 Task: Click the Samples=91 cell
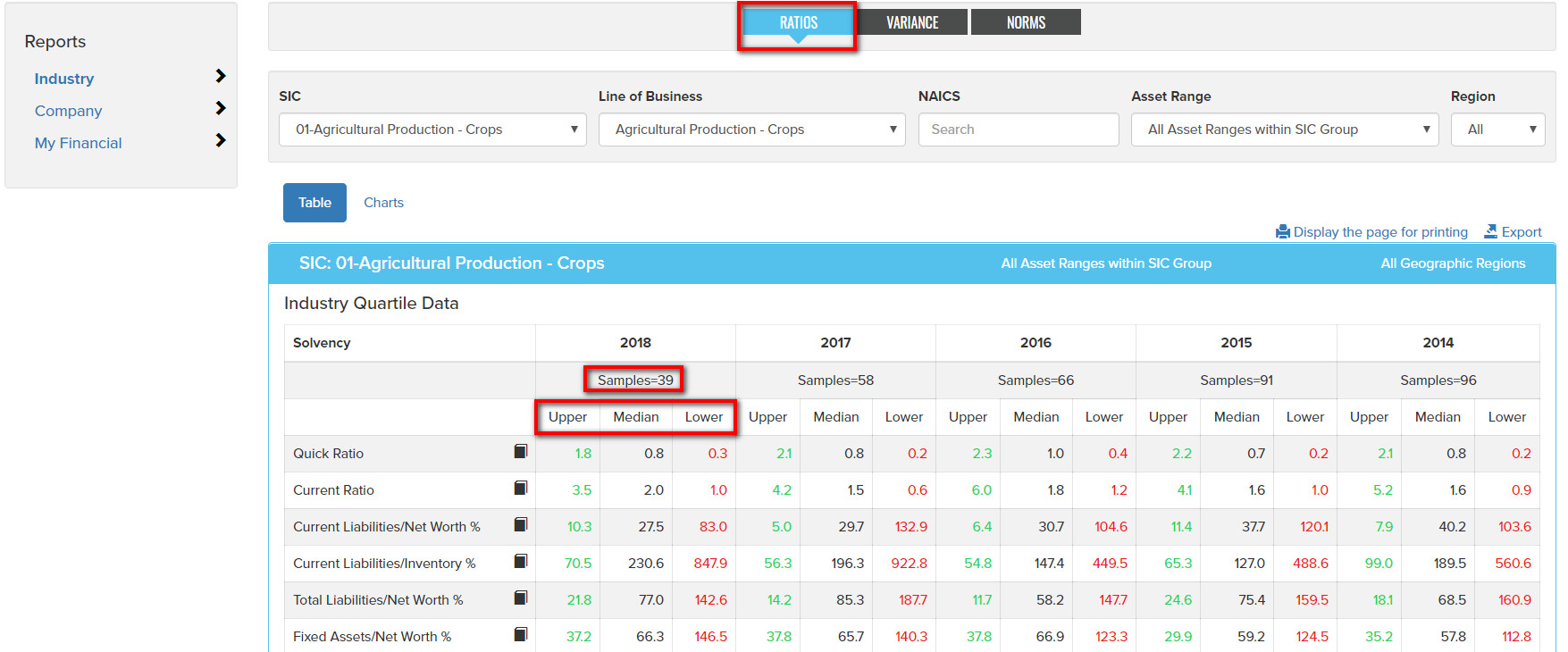pyautogui.click(x=1237, y=380)
